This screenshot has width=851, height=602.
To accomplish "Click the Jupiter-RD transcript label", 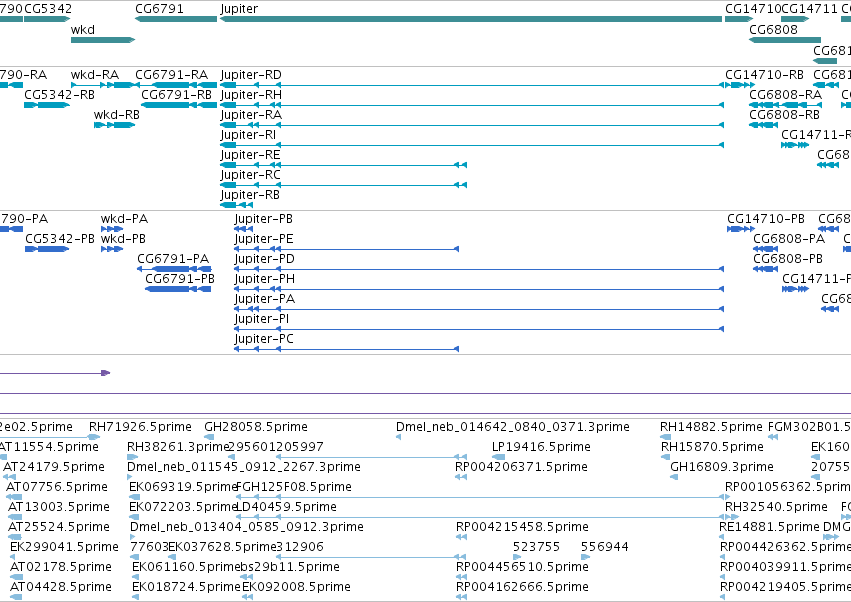I will click(251, 75).
